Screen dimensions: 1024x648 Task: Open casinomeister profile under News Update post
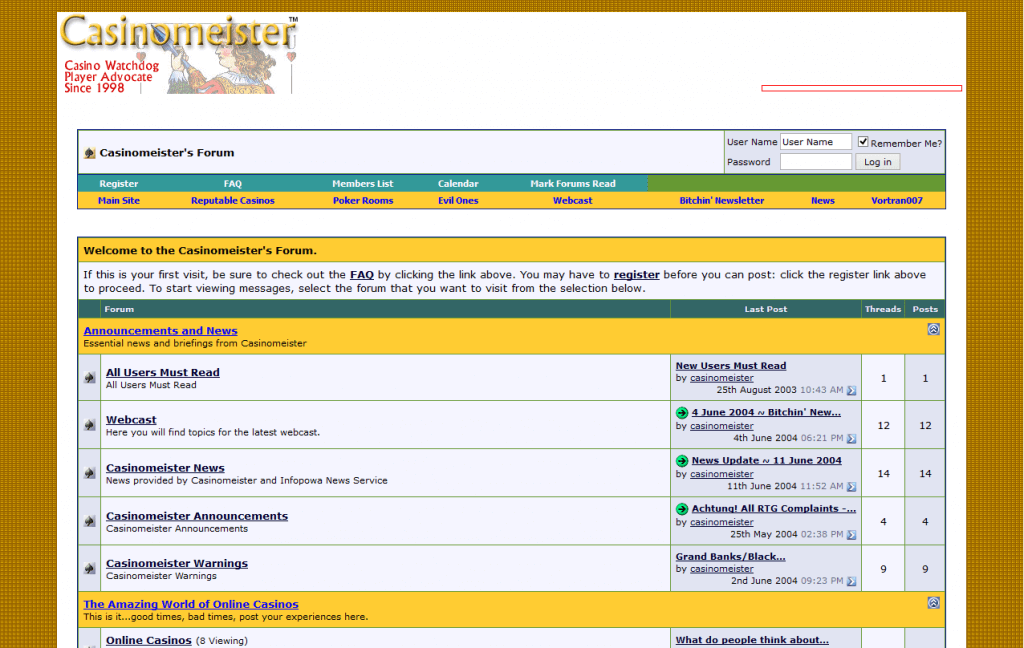point(722,474)
